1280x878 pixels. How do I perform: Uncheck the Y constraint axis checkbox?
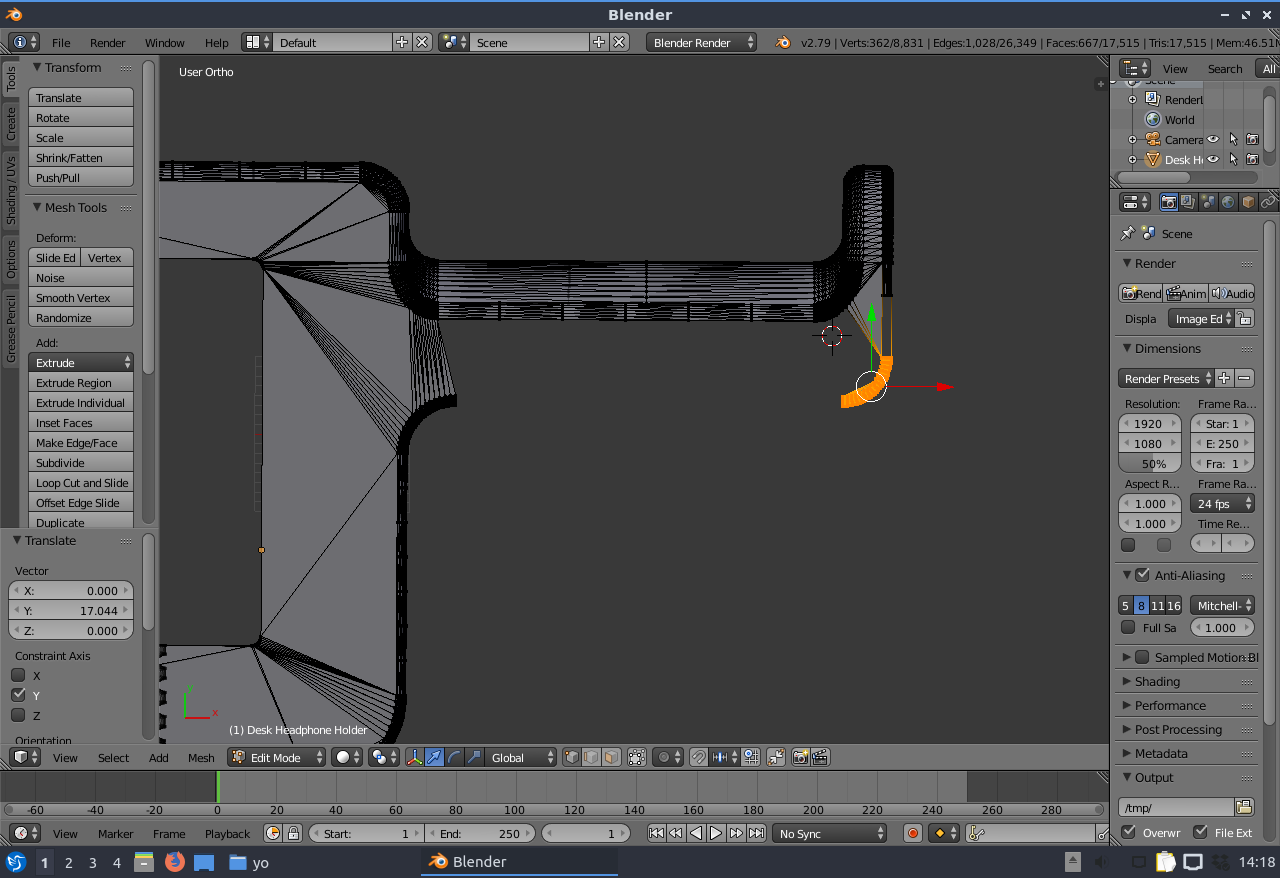(18, 695)
